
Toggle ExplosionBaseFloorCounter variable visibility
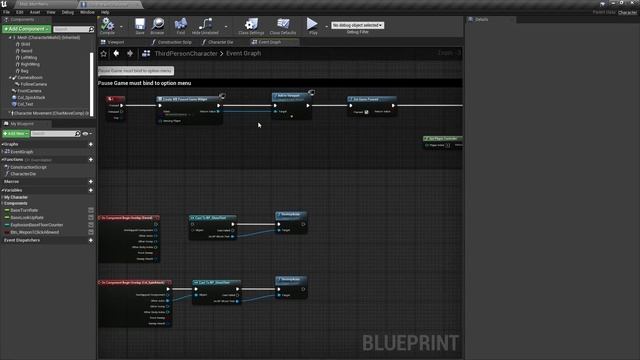click(x=91, y=225)
